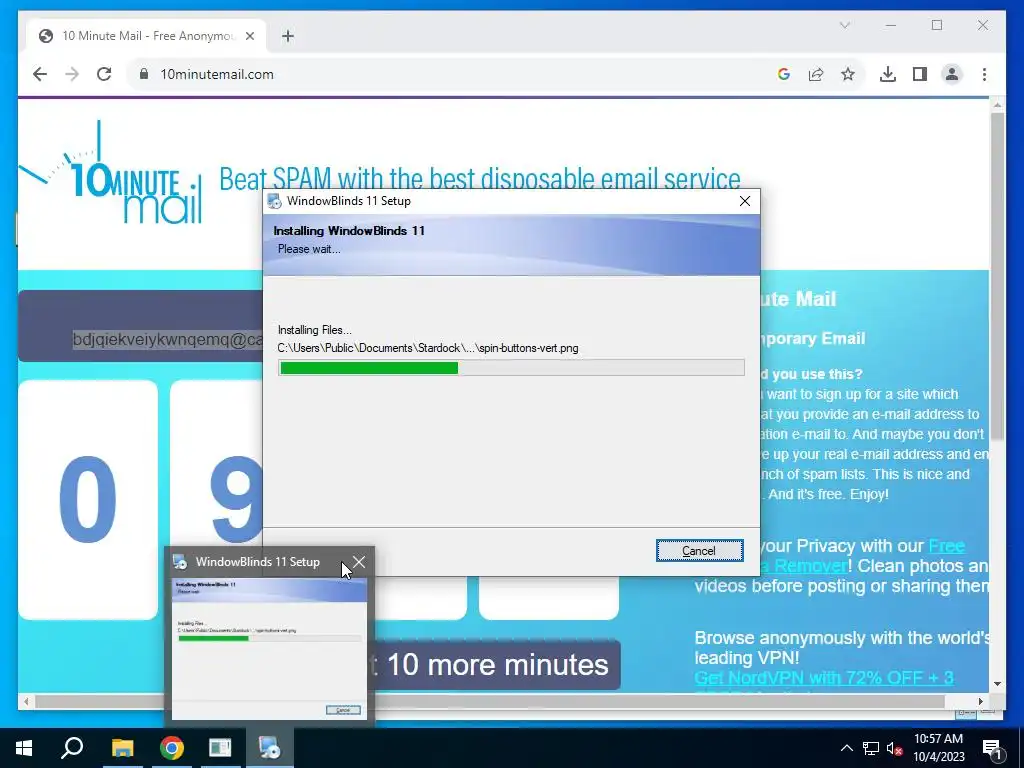Expand Chrome tab search chevron
This screenshot has height=768, width=1024.
click(x=844, y=25)
